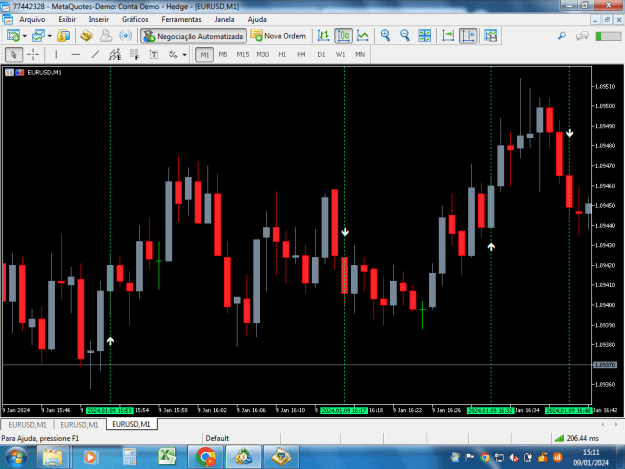This screenshot has height=469, width=625.
Task: Click the signals broadcast icon
Action: [126, 36]
